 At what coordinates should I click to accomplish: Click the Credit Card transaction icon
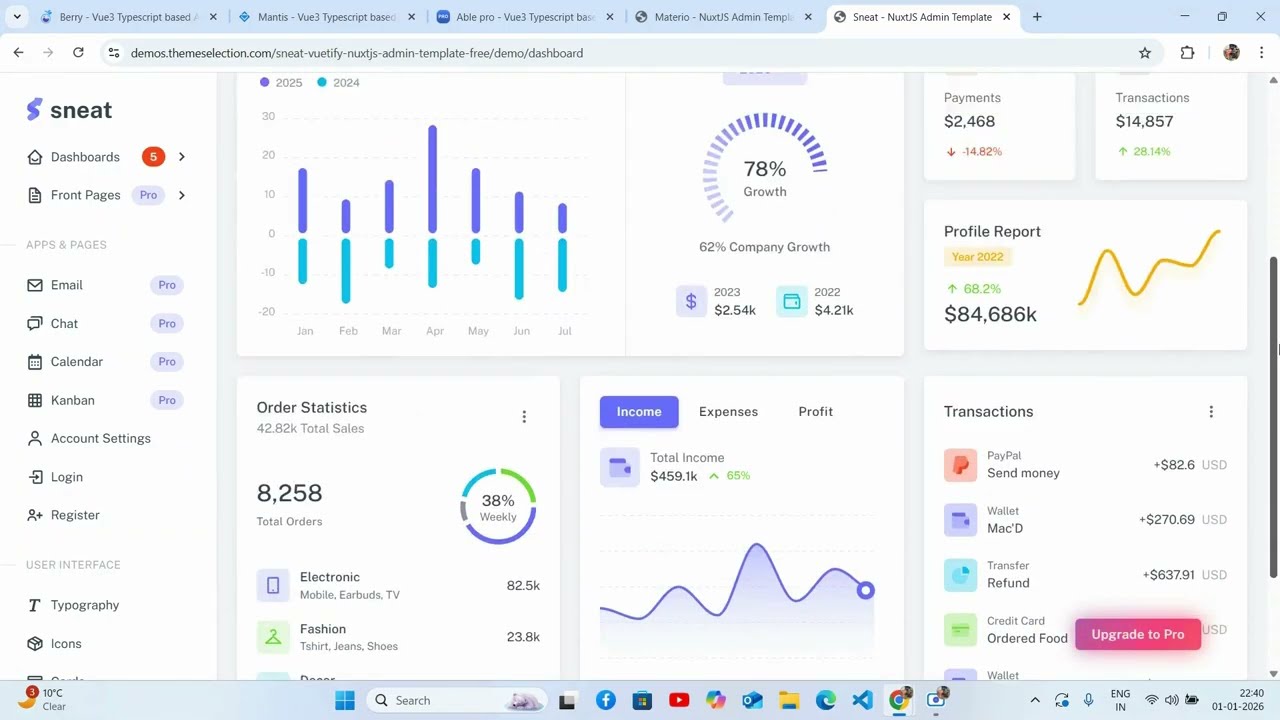click(x=960, y=630)
